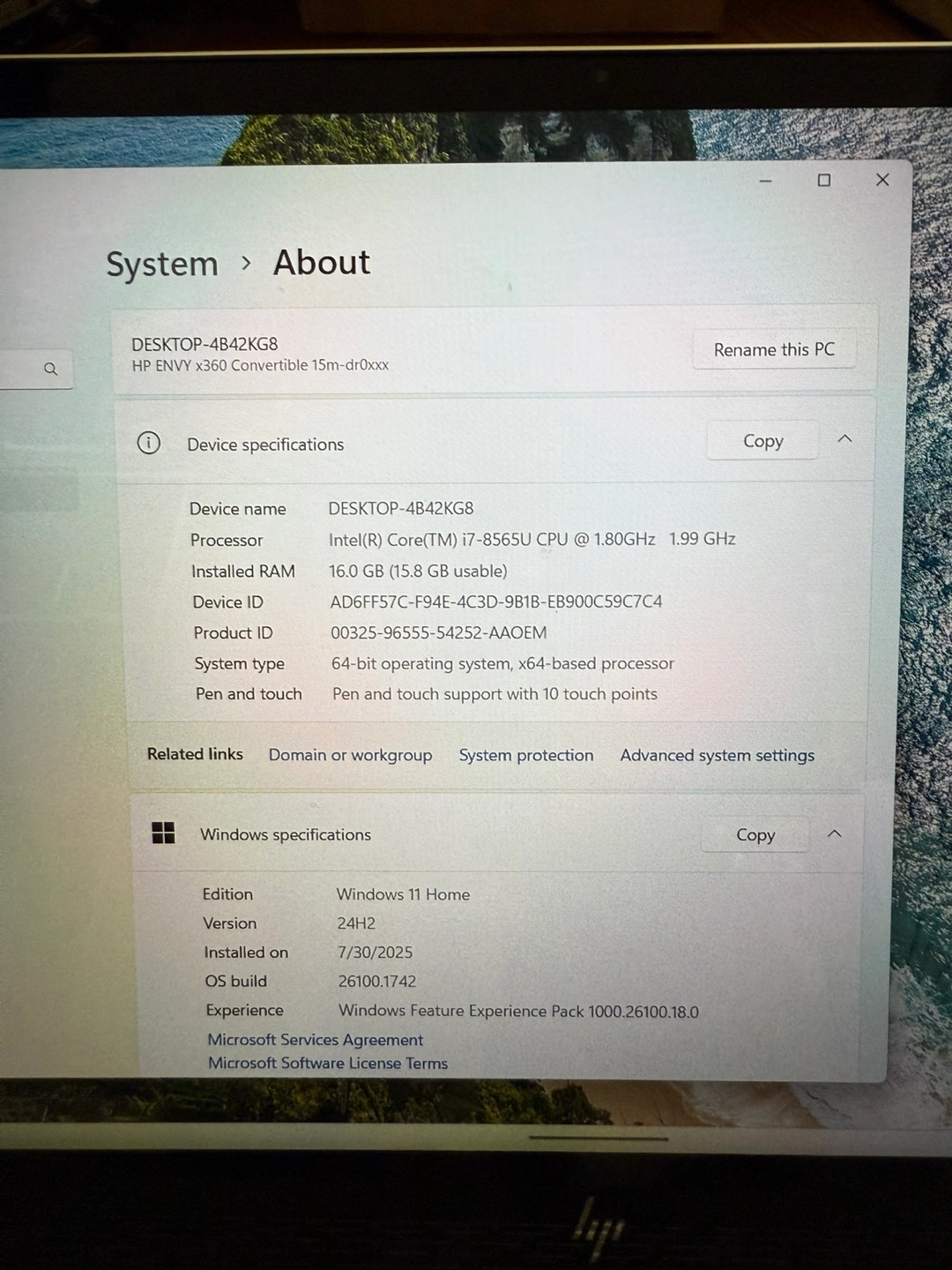Close the Settings window
Screen dimensions: 952x1270
pyautogui.click(x=882, y=179)
